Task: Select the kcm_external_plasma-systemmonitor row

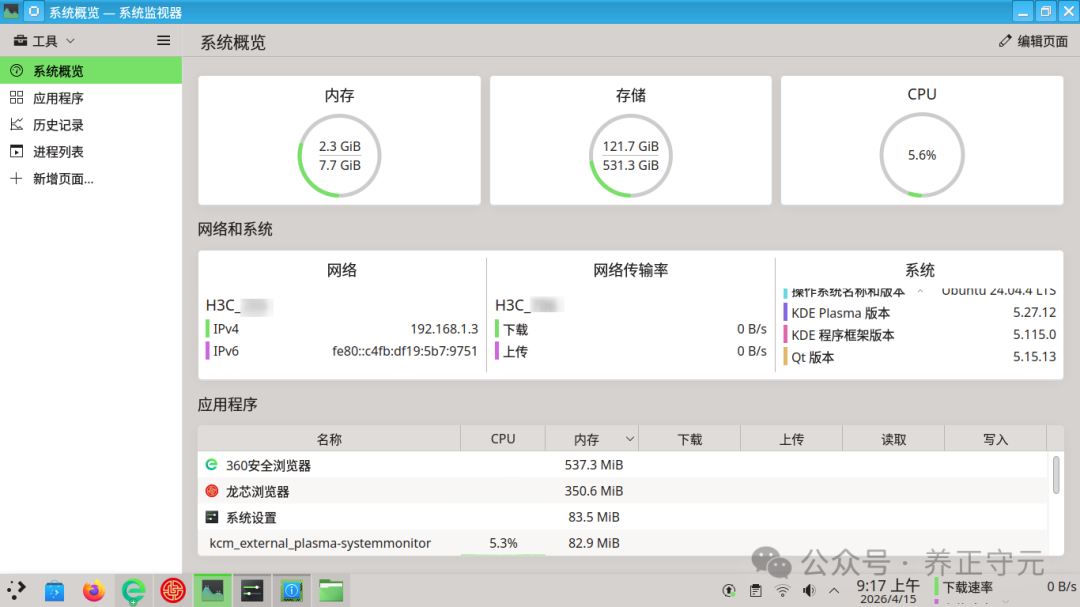Action: pyautogui.click(x=623, y=543)
